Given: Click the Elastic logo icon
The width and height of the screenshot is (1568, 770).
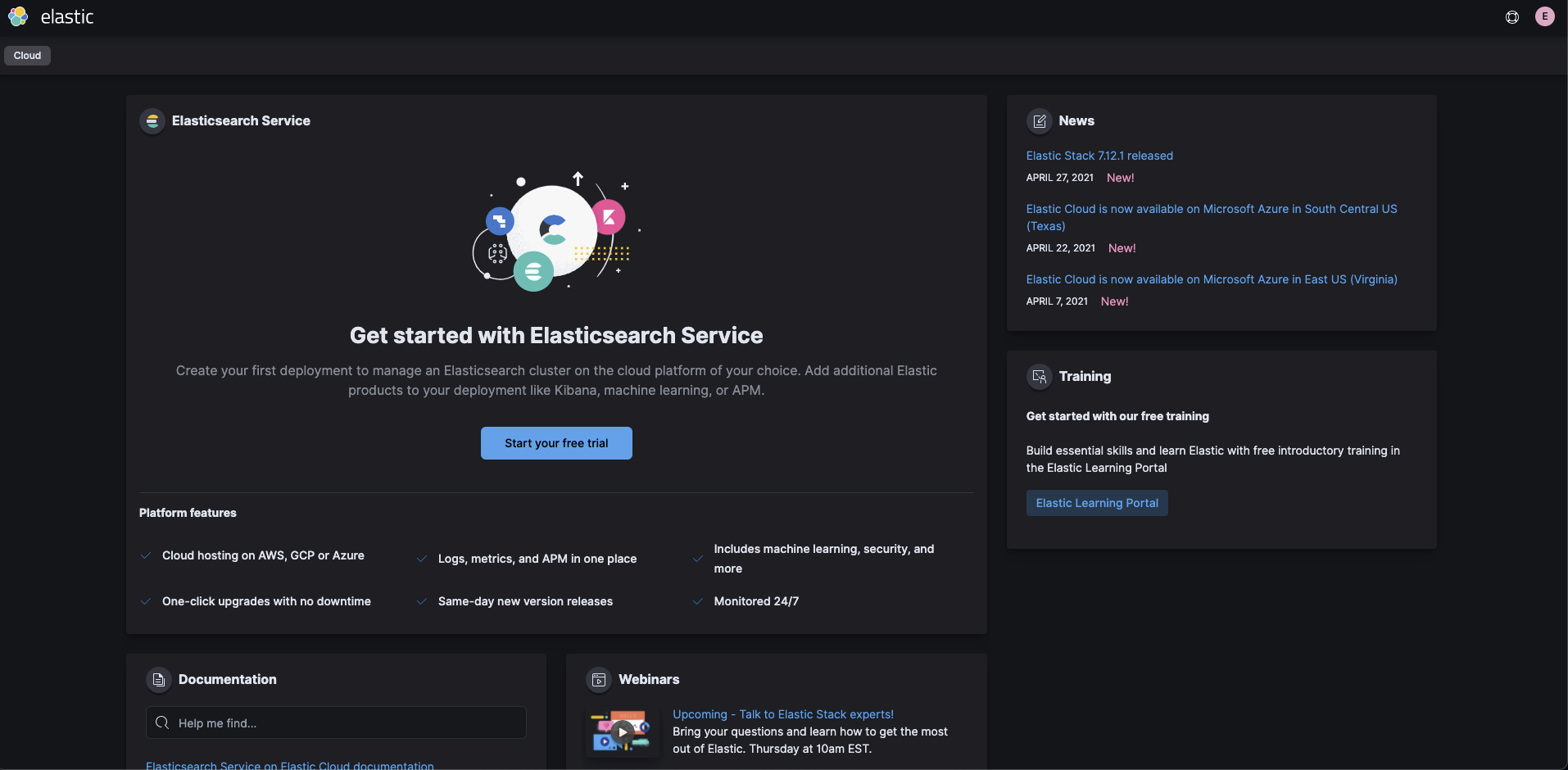Looking at the screenshot, I should click(18, 16).
